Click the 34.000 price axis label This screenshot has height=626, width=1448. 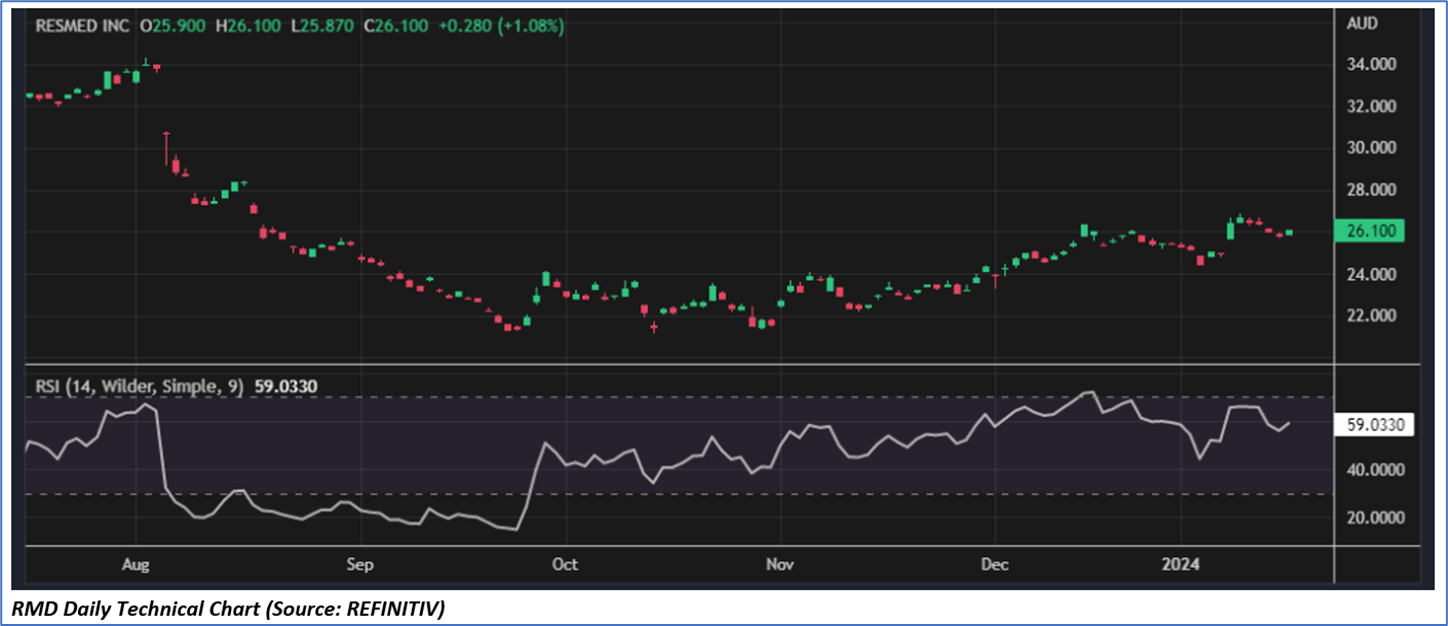tap(1374, 64)
